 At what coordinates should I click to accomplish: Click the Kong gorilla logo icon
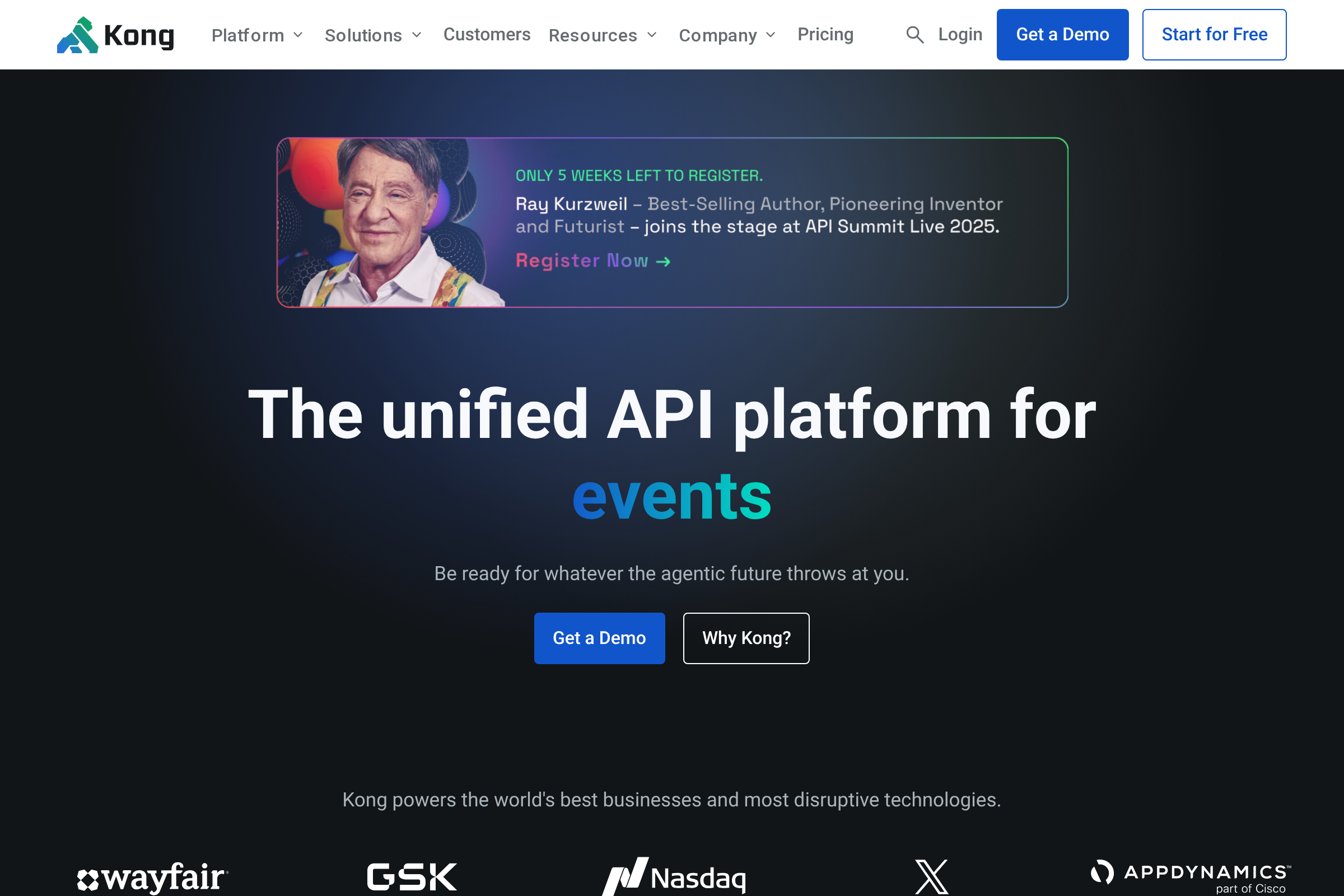[x=78, y=35]
